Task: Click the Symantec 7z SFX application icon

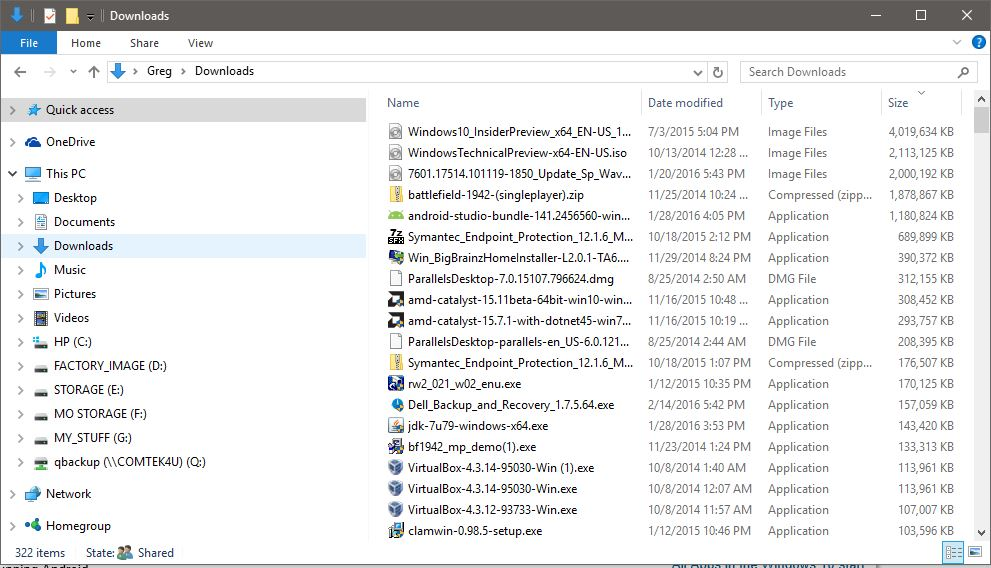Action: (x=396, y=237)
